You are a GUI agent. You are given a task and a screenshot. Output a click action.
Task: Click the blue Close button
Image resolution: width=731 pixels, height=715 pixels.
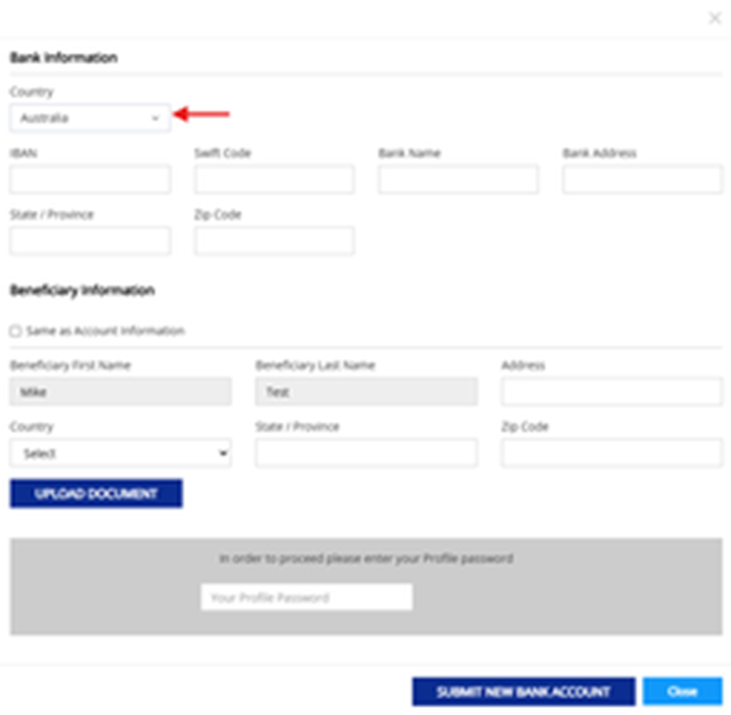(x=682, y=692)
